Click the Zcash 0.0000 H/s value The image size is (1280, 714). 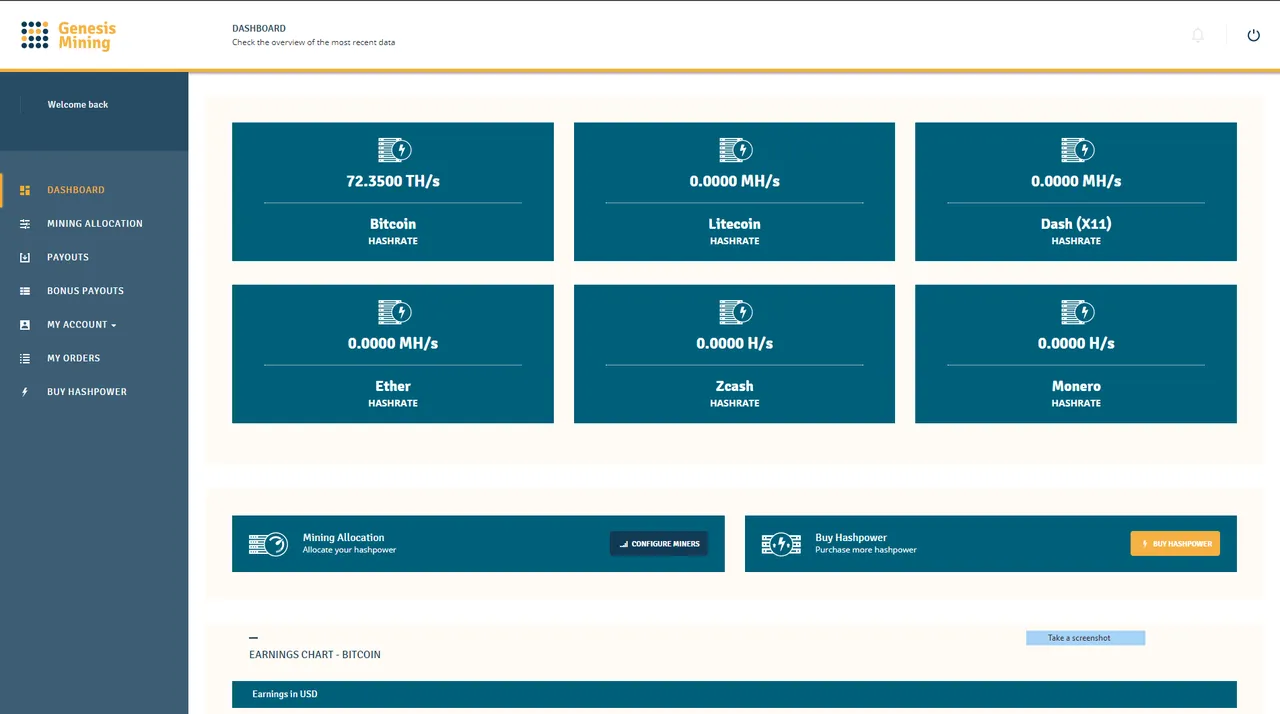735,343
